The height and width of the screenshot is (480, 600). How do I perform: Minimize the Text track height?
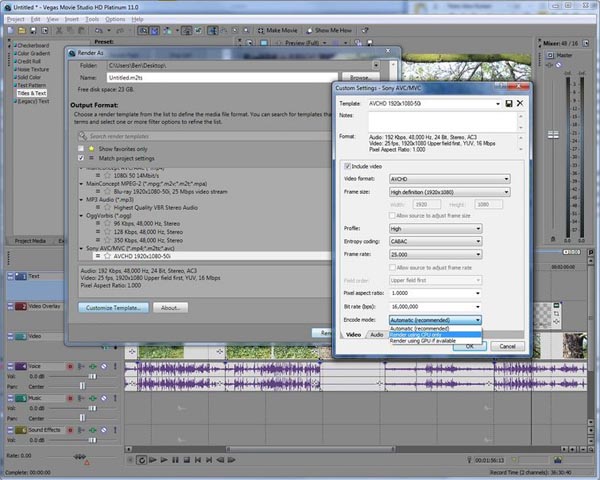pos(10,276)
